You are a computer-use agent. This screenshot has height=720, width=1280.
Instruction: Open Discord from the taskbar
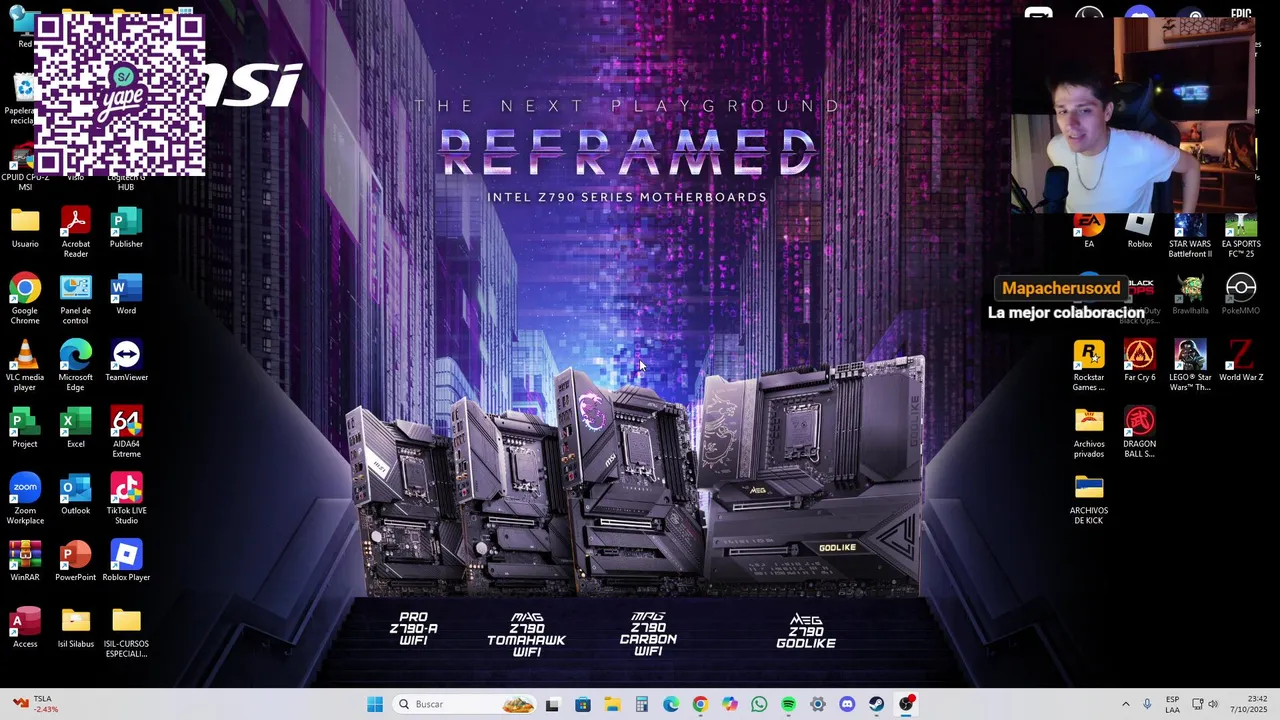848,704
